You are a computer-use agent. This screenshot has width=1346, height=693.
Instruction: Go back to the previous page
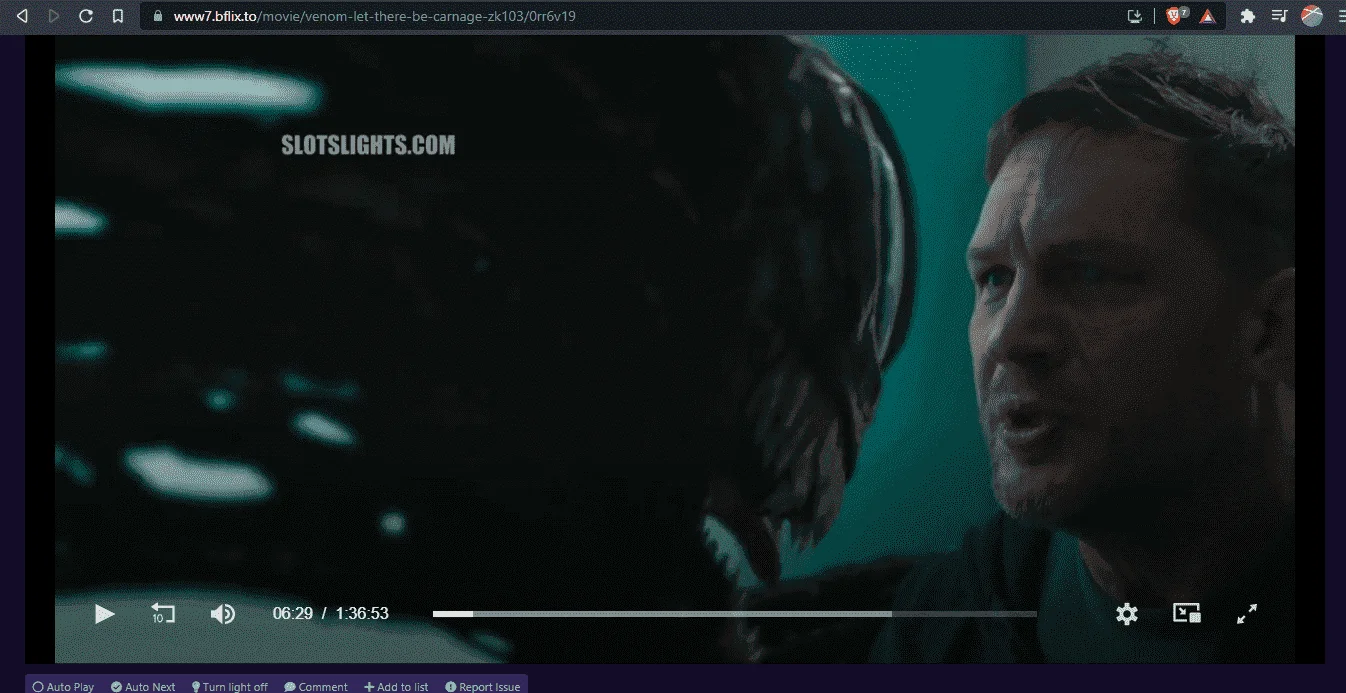(x=23, y=16)
